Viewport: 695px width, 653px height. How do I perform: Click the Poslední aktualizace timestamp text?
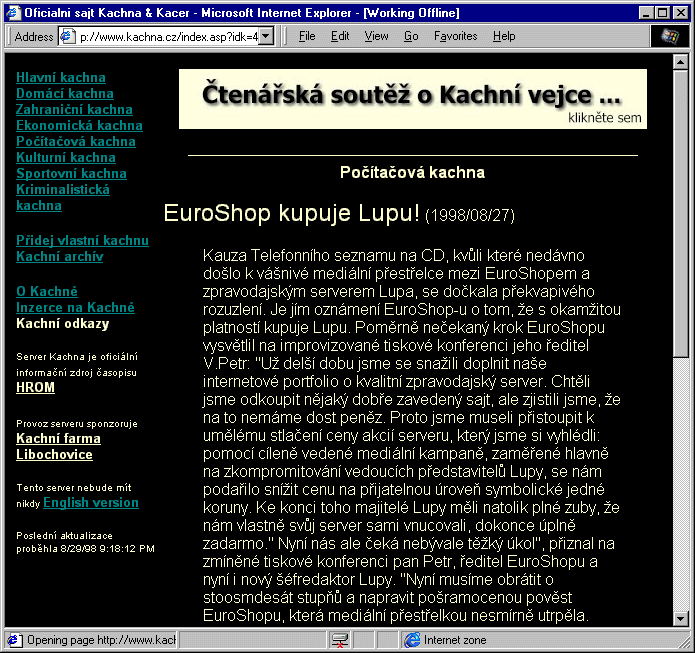pyautogui.click(x=85, y=542)
